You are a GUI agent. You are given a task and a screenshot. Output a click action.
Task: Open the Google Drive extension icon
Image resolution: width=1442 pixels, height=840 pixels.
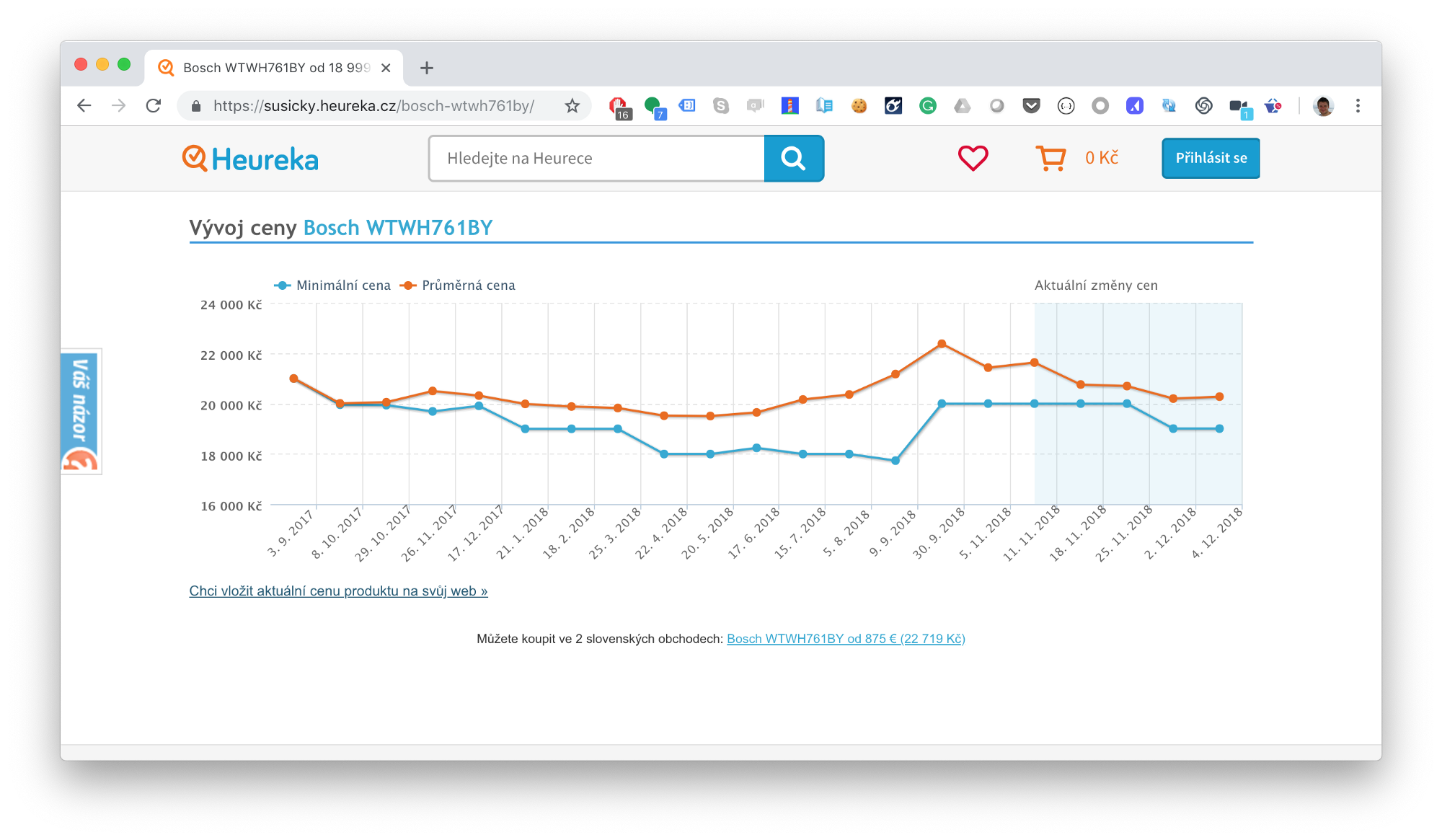point(962,106)
